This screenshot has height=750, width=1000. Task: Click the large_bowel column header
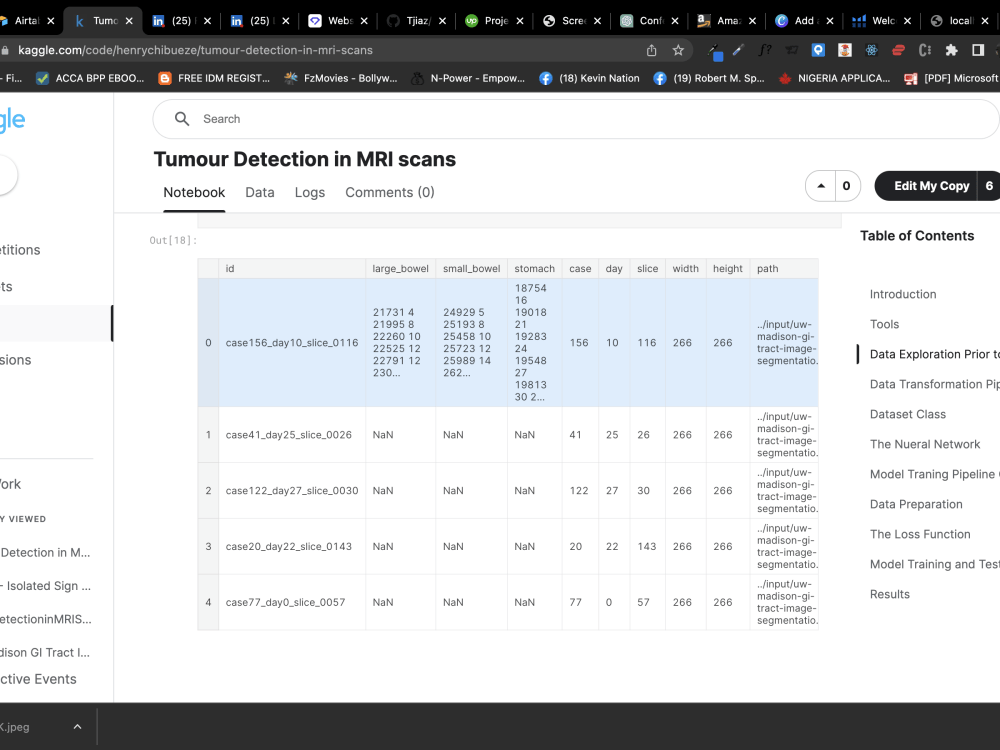[x=401, y=268]
